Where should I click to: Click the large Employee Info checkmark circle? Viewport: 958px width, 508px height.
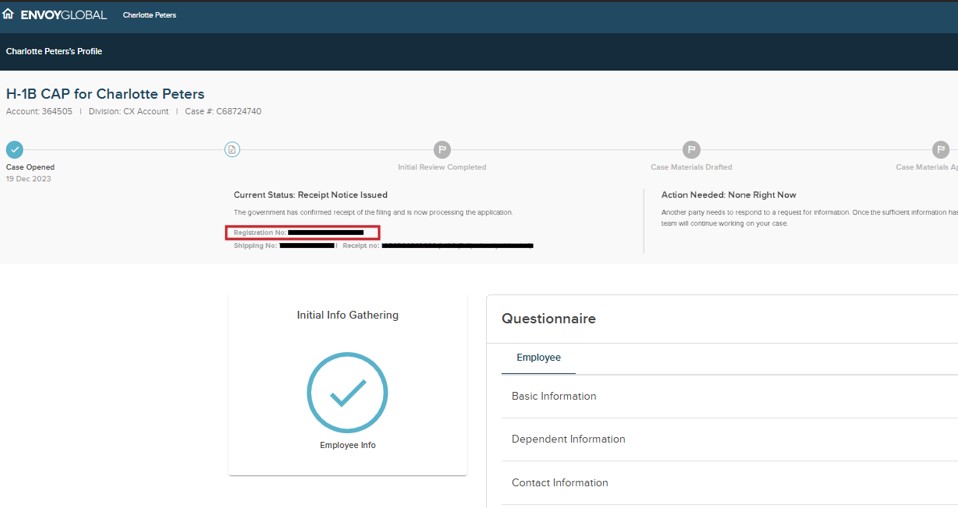coord(347,393)
